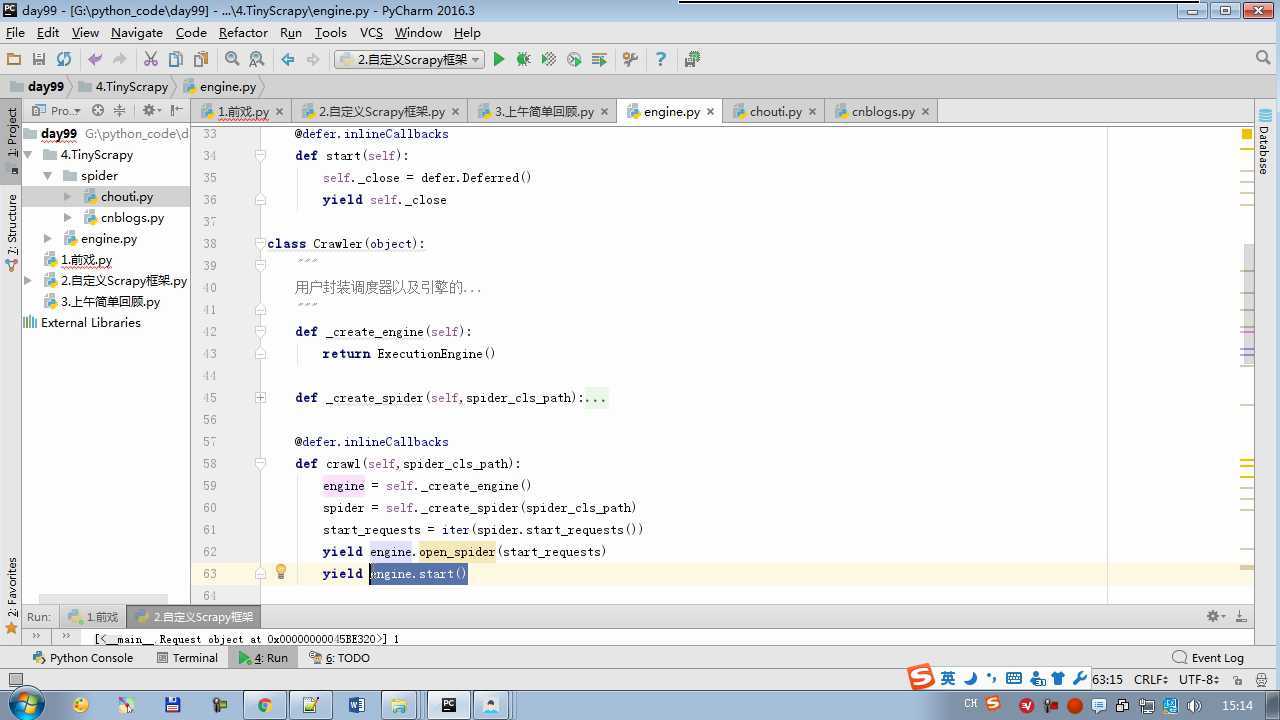The image size is (1280, 720).
Task: Expand the engine.py node in project tree
Action: click(47, 239)
